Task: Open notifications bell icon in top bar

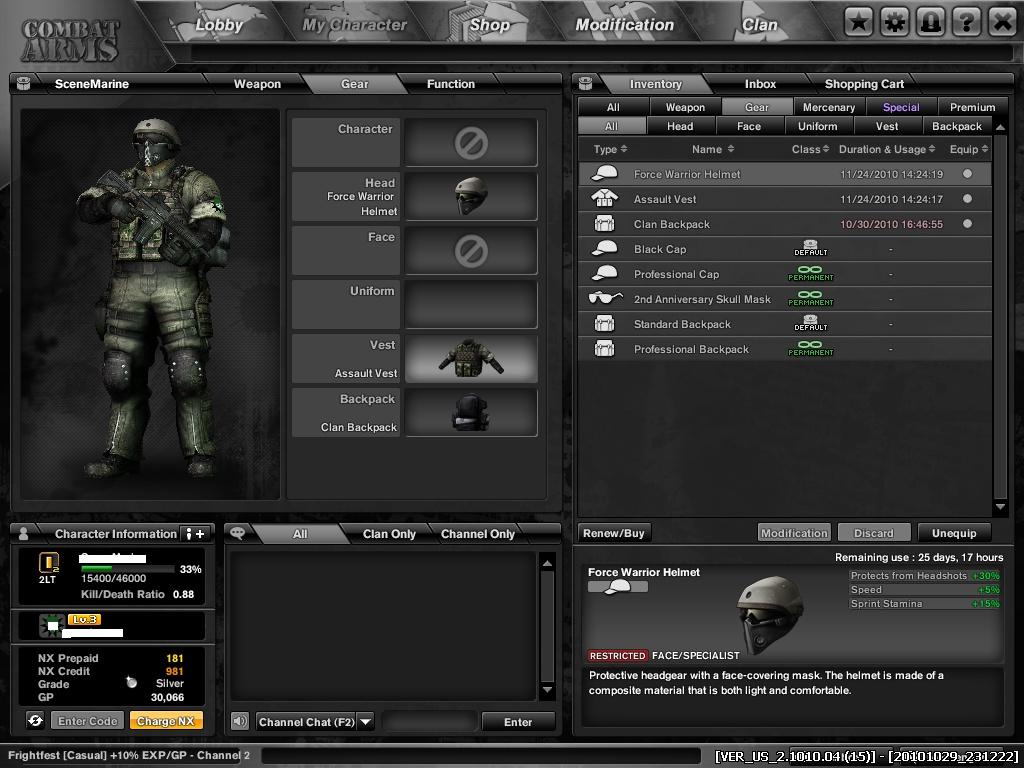Action: tap(930, 23)
